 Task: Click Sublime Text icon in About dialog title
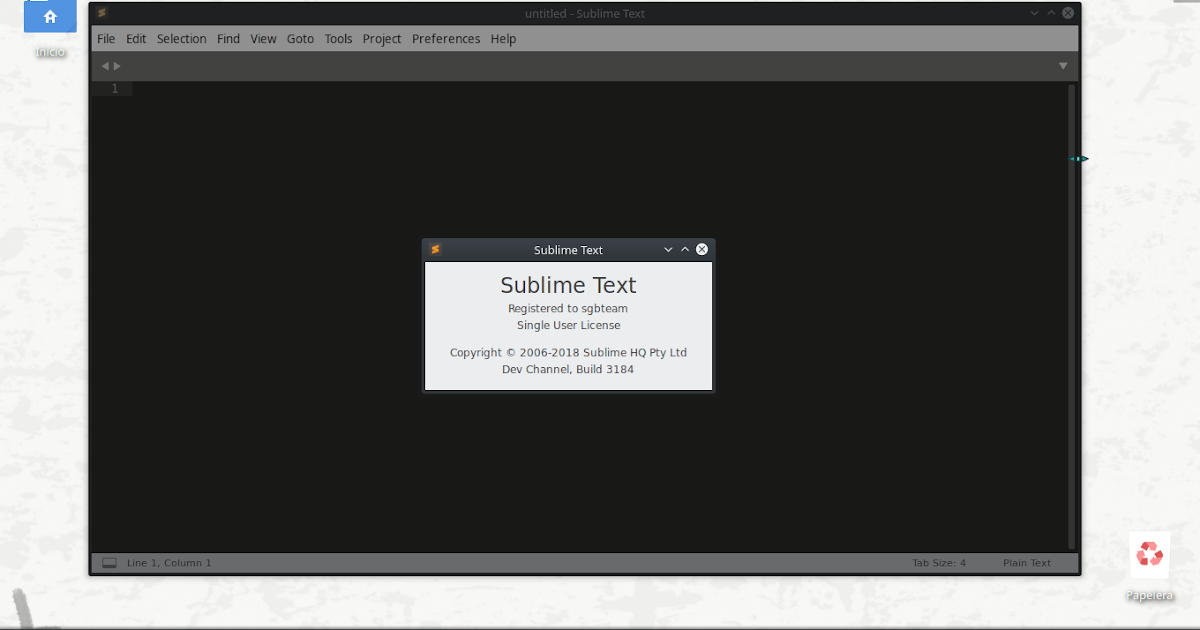pos(435,250)
